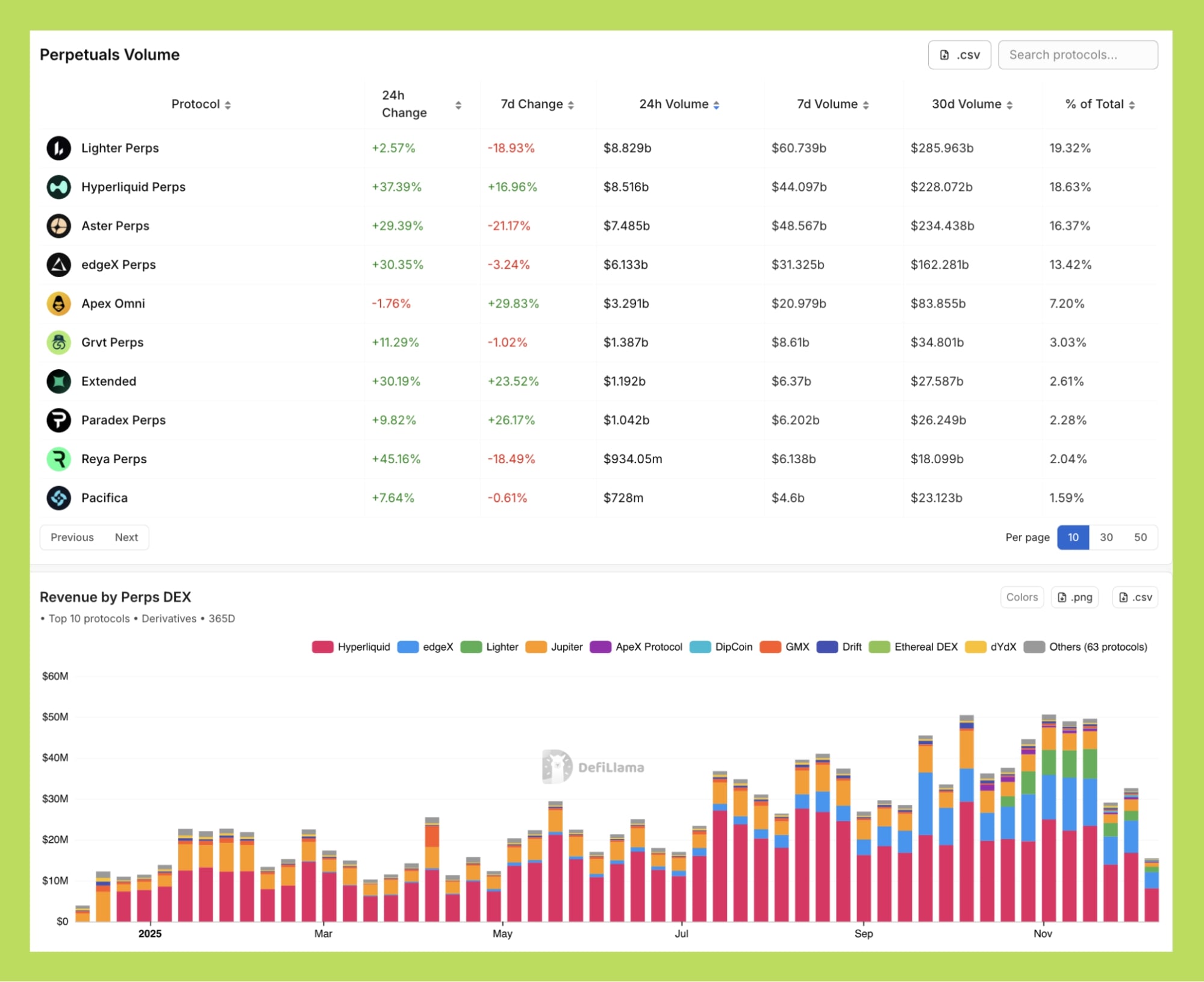Click the Paradex Perps logo icon

tap(58, 421)
